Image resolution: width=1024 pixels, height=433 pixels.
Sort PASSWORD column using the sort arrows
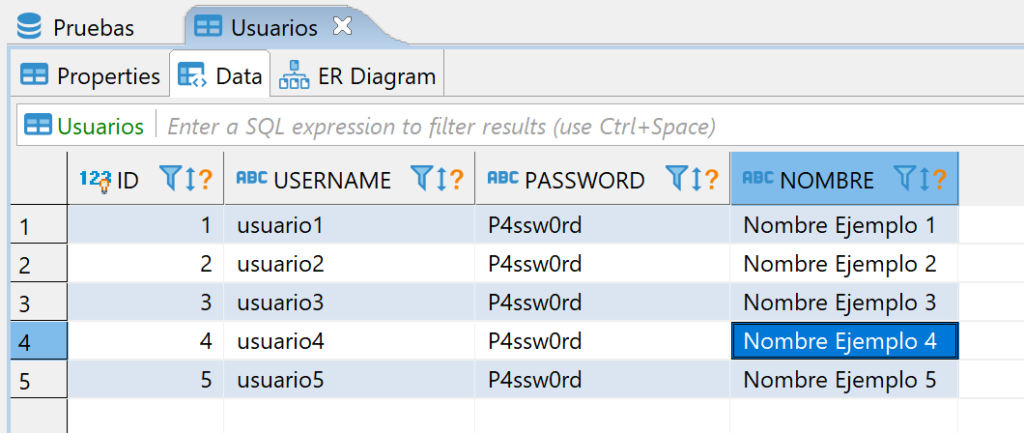695,180
